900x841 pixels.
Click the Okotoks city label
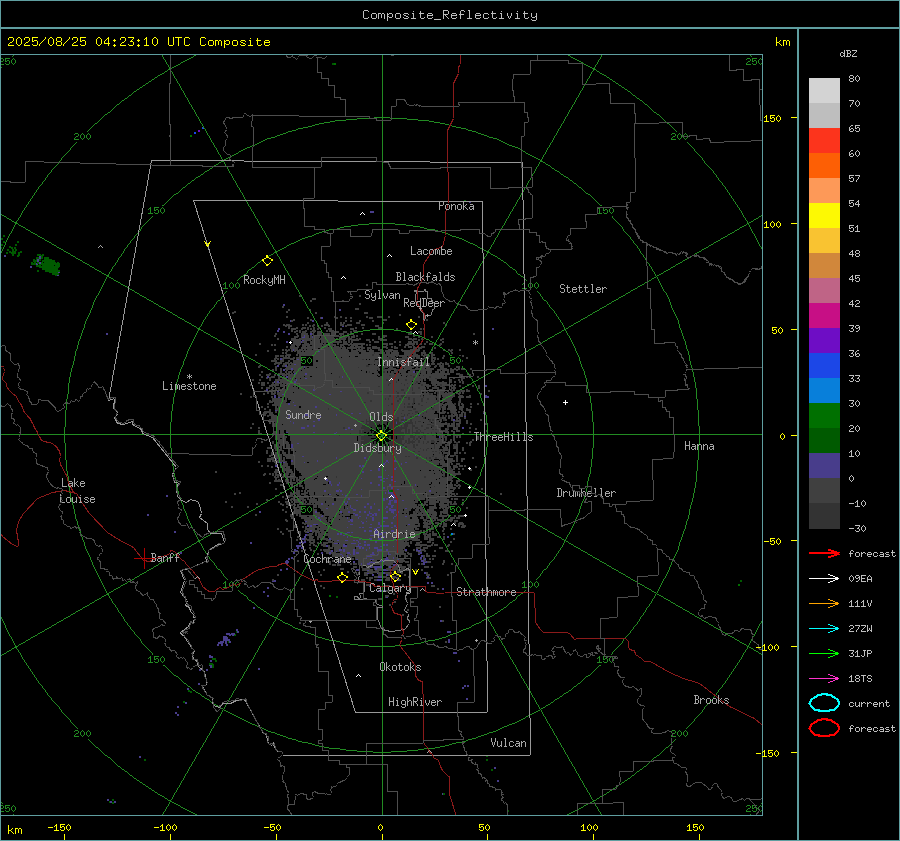click(x=400, y=667)
